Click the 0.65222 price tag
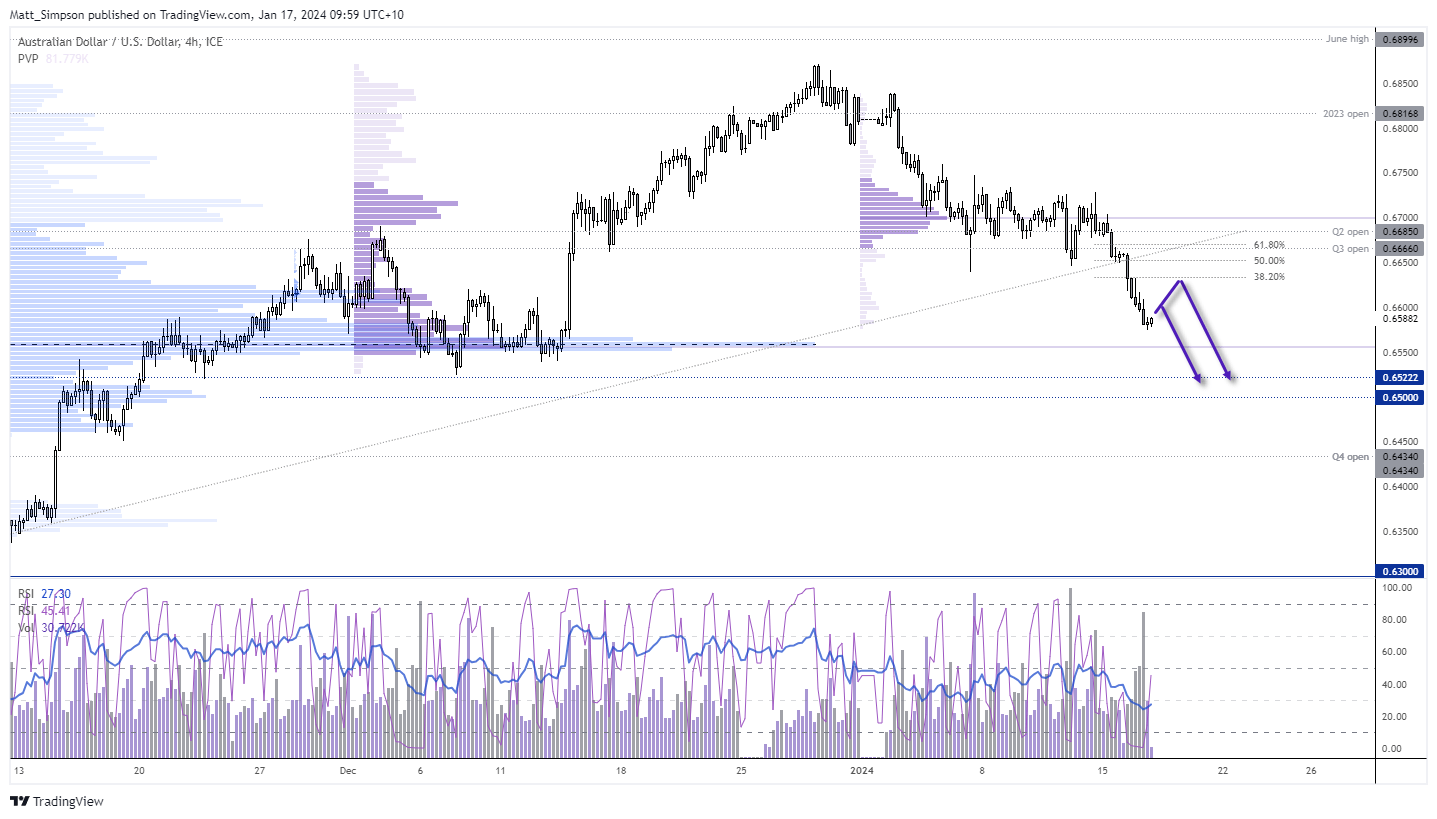This screenshot has height=819, width=1437. [1402, 378]
